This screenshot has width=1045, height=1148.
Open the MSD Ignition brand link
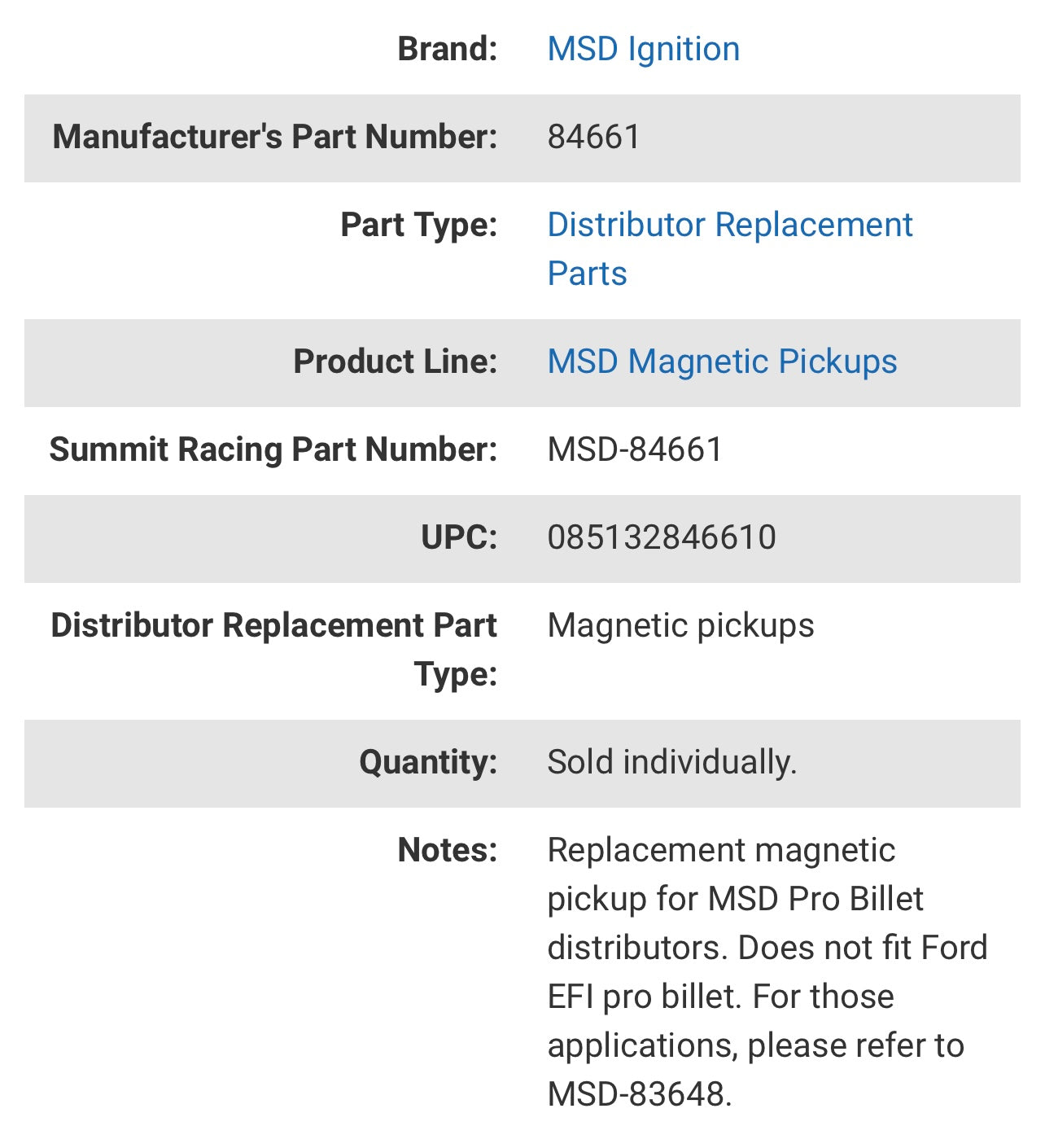[x=643, y=49]
